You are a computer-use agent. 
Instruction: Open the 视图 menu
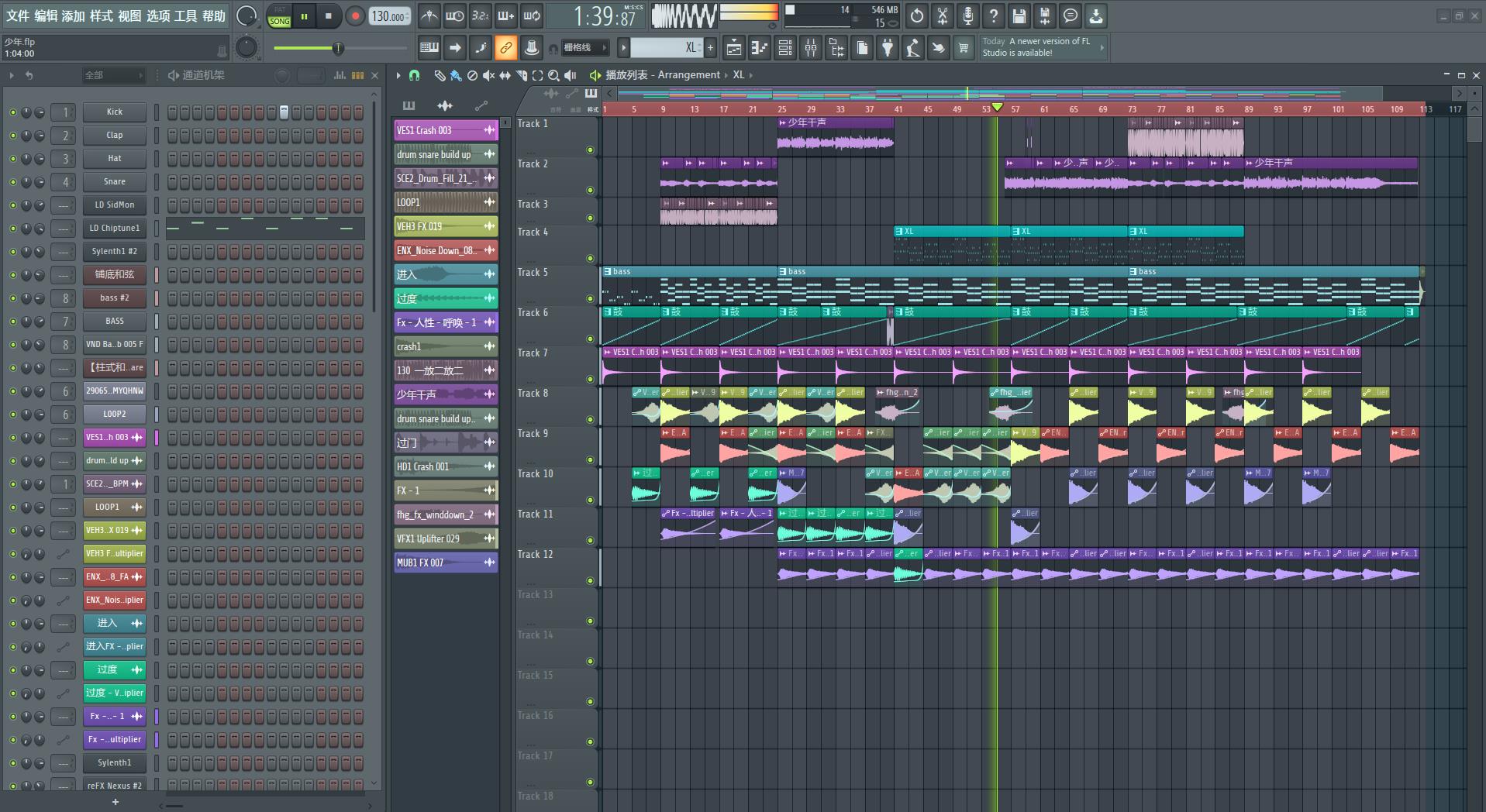click(x=129, y=15)
